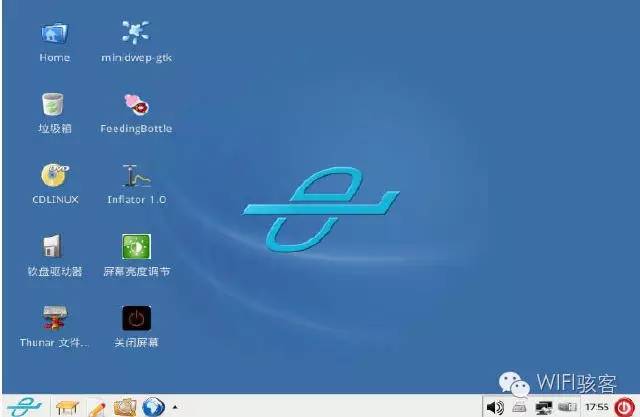Expand the small arrow next to the globe launcher
The height and width of the screenshot is (417, 640).
(x=175, y=408)
